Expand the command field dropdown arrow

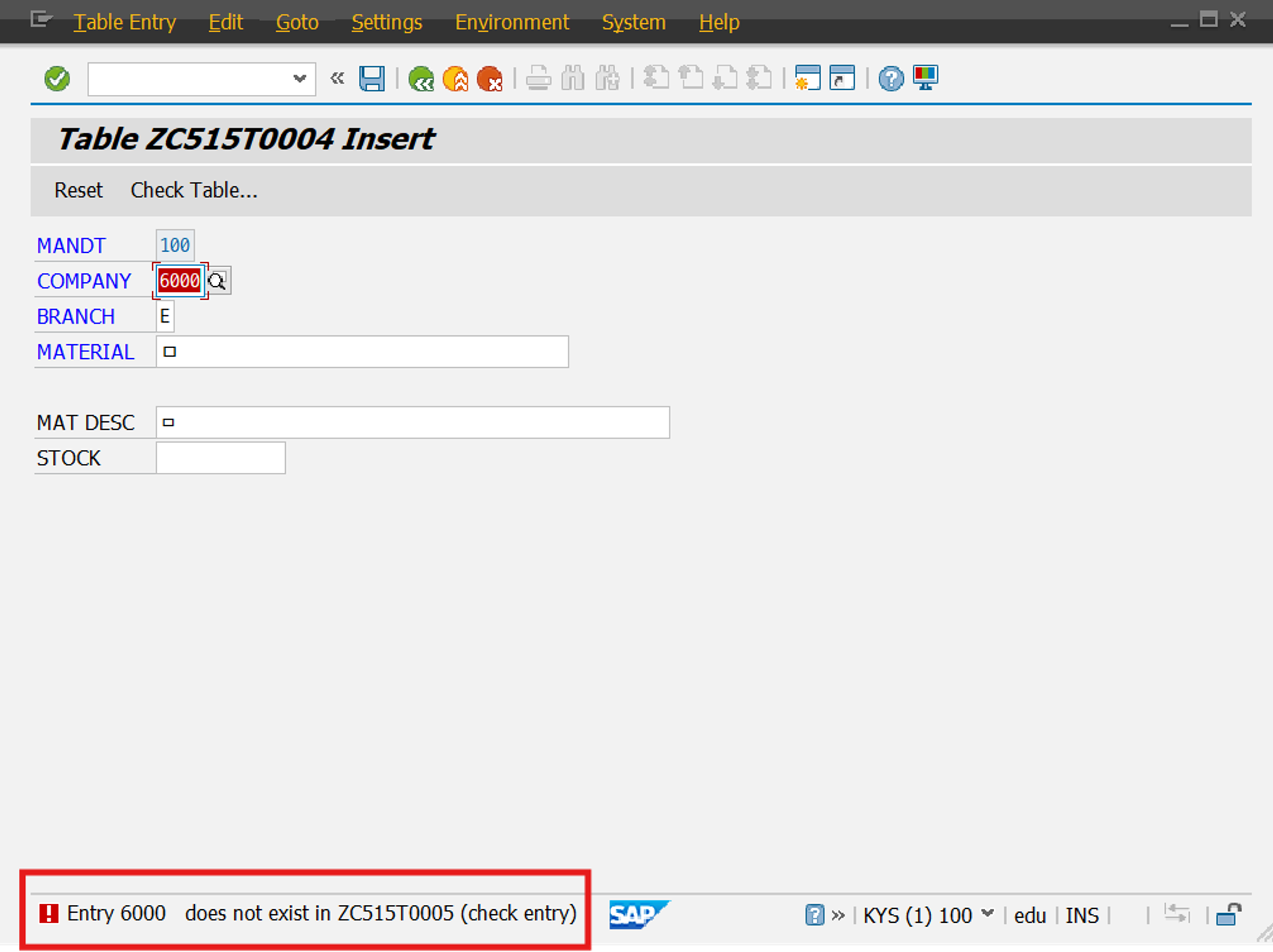click(299, 79)
